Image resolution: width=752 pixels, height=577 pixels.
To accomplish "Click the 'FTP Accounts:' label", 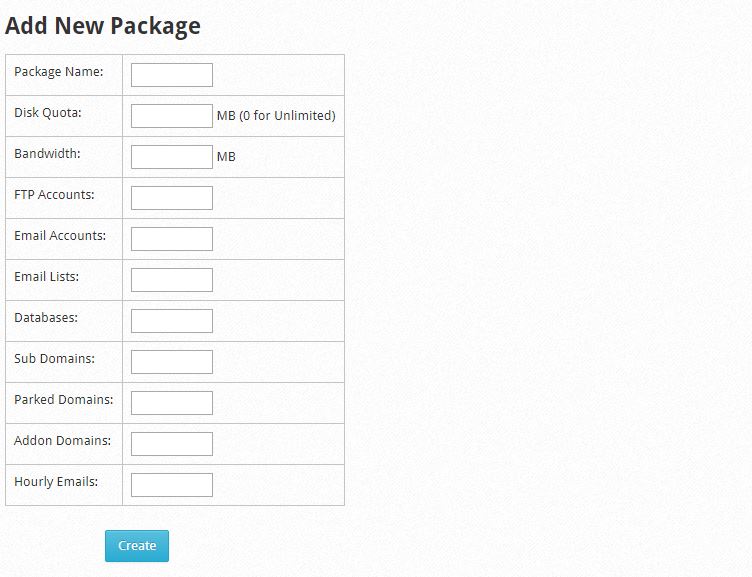I will coord(54,195).
